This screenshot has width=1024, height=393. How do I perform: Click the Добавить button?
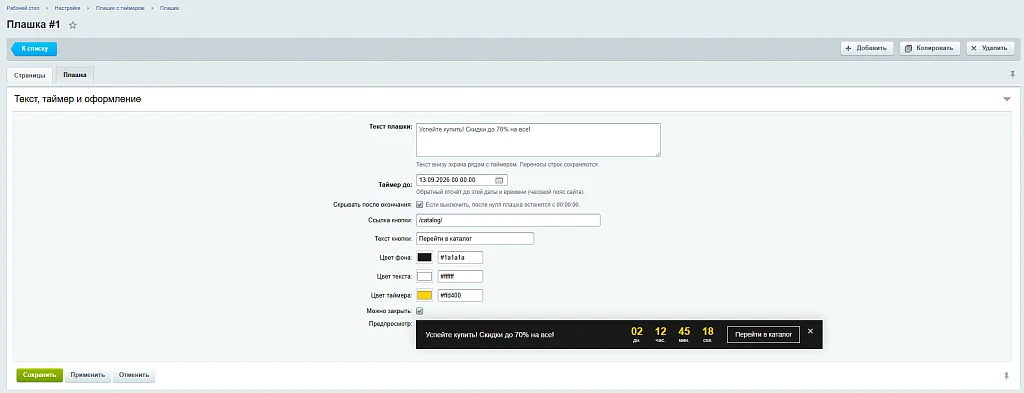[x=867, y=48]
